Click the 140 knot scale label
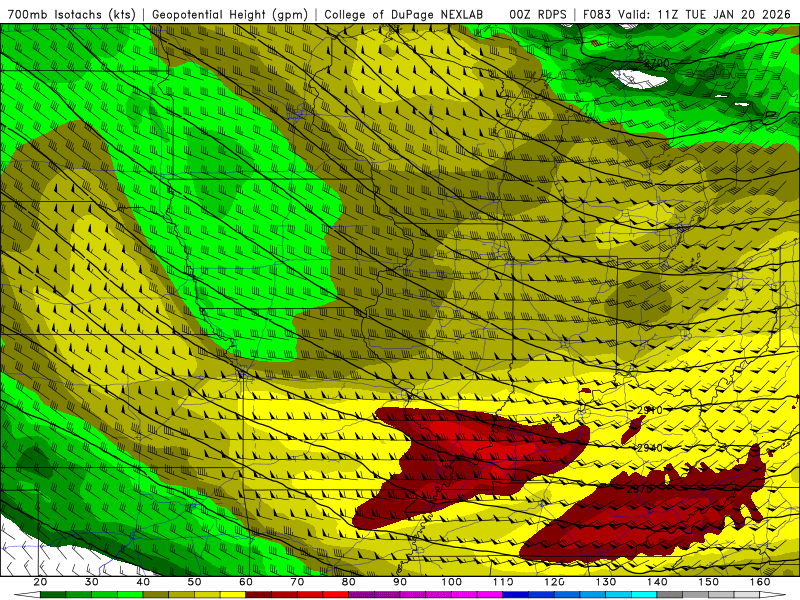 click(657, 582)
